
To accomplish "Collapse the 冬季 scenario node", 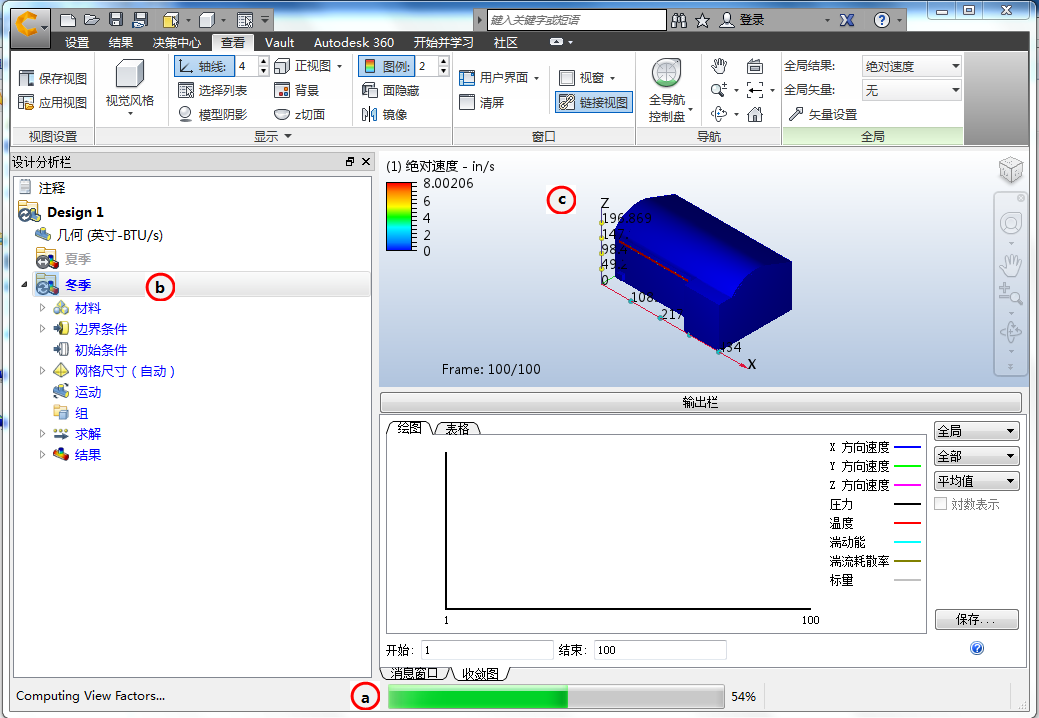I will click(25, 284).
